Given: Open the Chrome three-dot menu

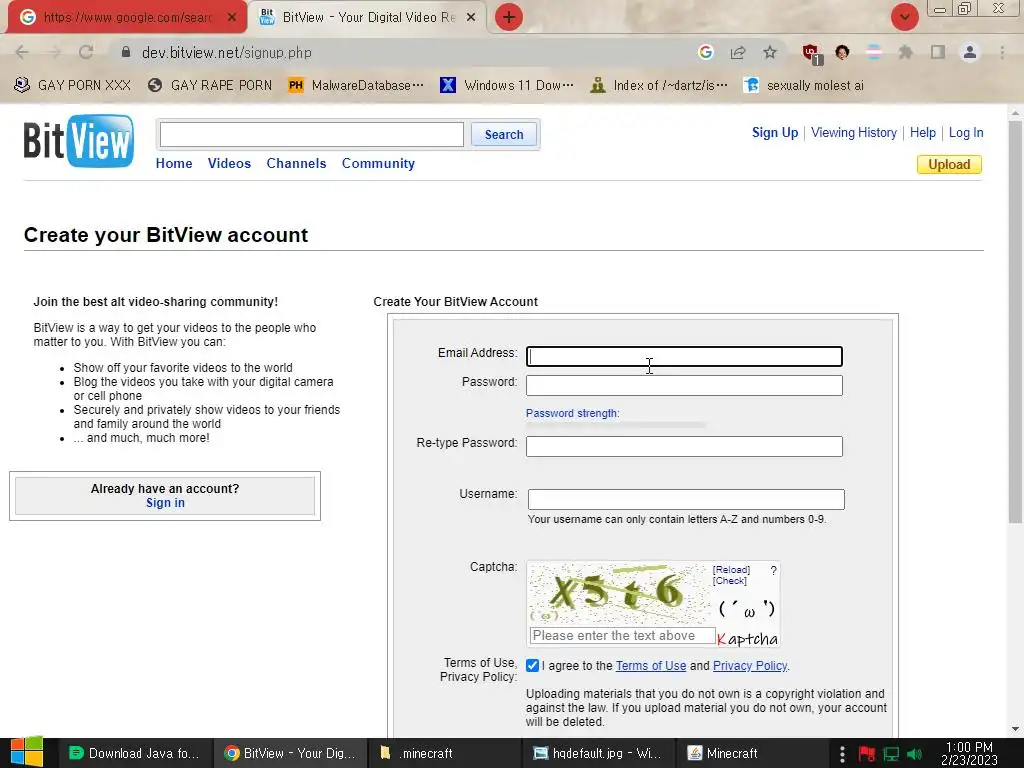Looking at the screenshot, I should [1002, 52].
